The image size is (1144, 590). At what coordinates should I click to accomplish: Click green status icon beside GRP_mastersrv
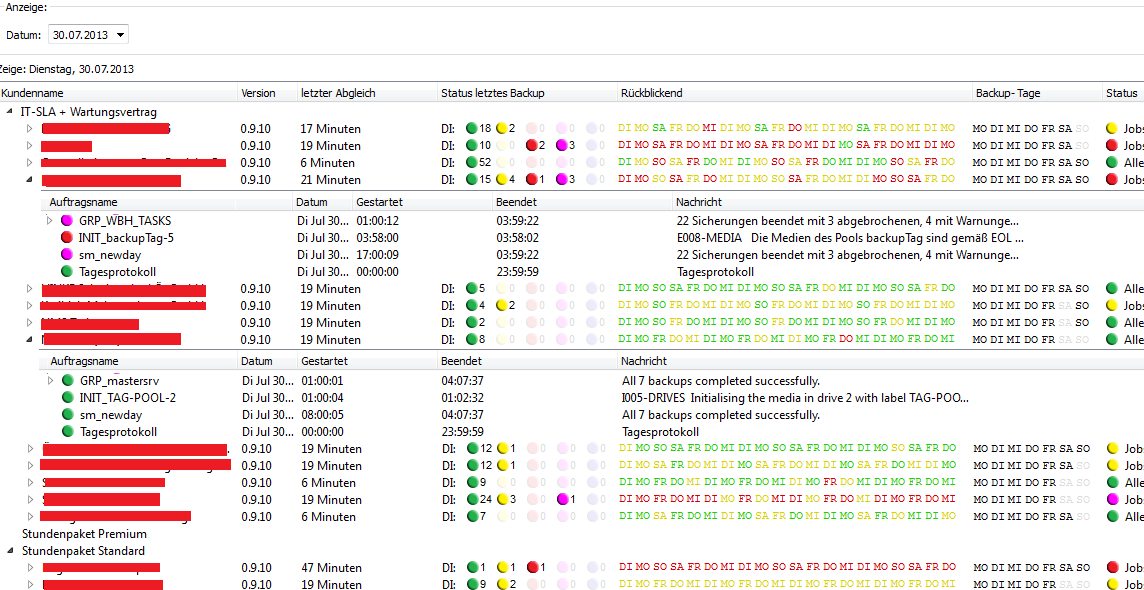pyautogui.click(x=67, y=380)
